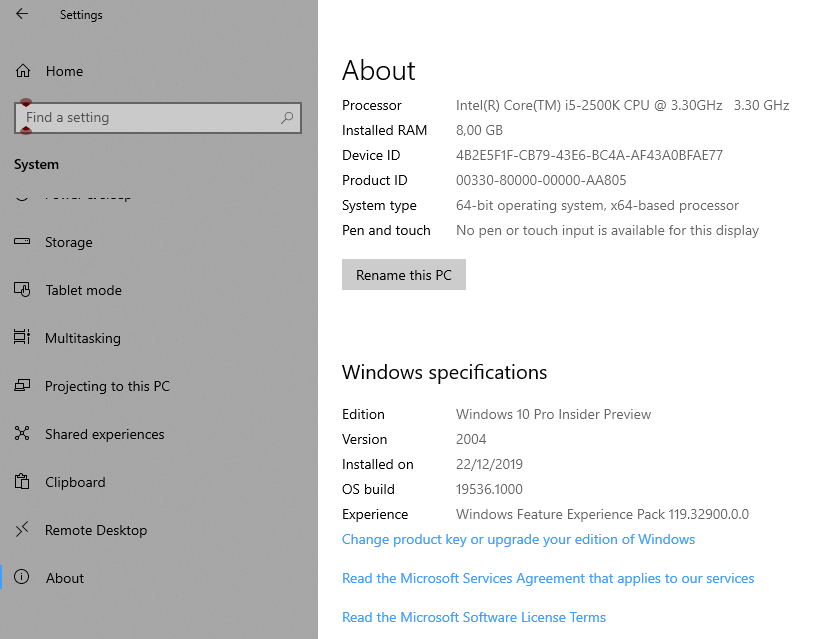The width and height of the screenshot is (838, 639).
Task: Click the Remote Desktop icon
Action: (x=22, y=529)
